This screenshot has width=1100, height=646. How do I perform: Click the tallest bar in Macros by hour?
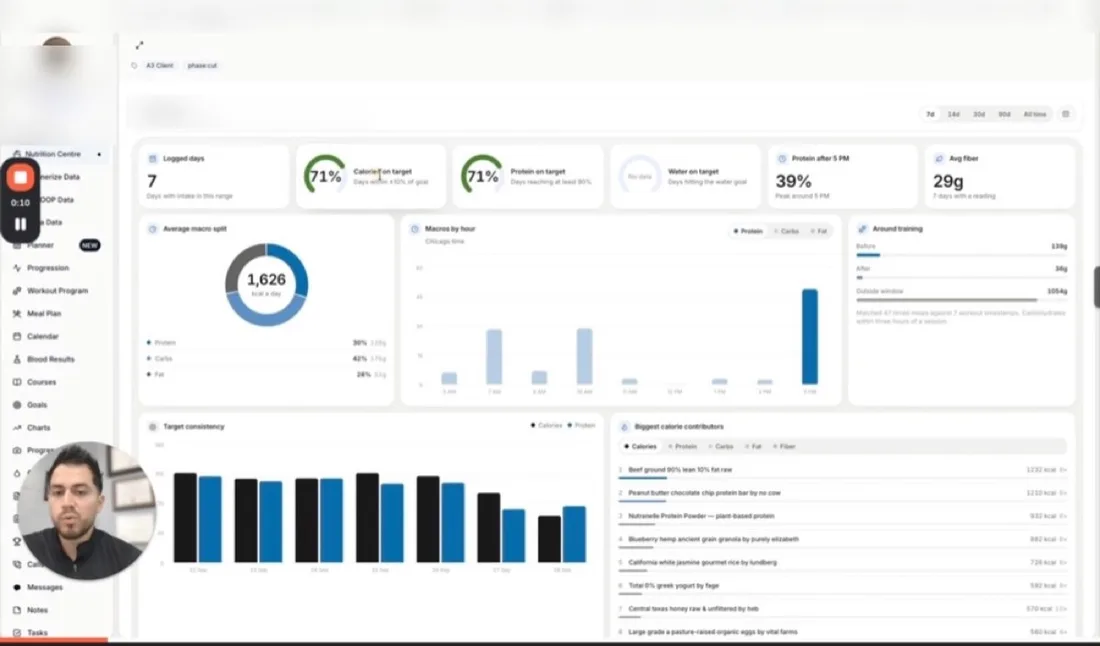(810, 337)
